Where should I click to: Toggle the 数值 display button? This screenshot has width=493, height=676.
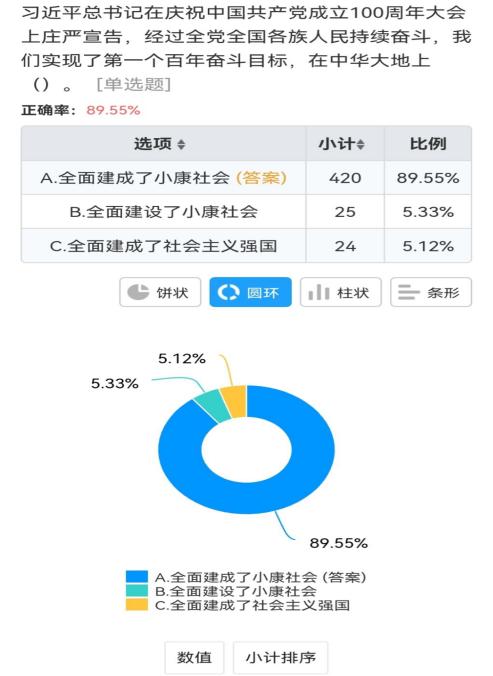(194, 657)
